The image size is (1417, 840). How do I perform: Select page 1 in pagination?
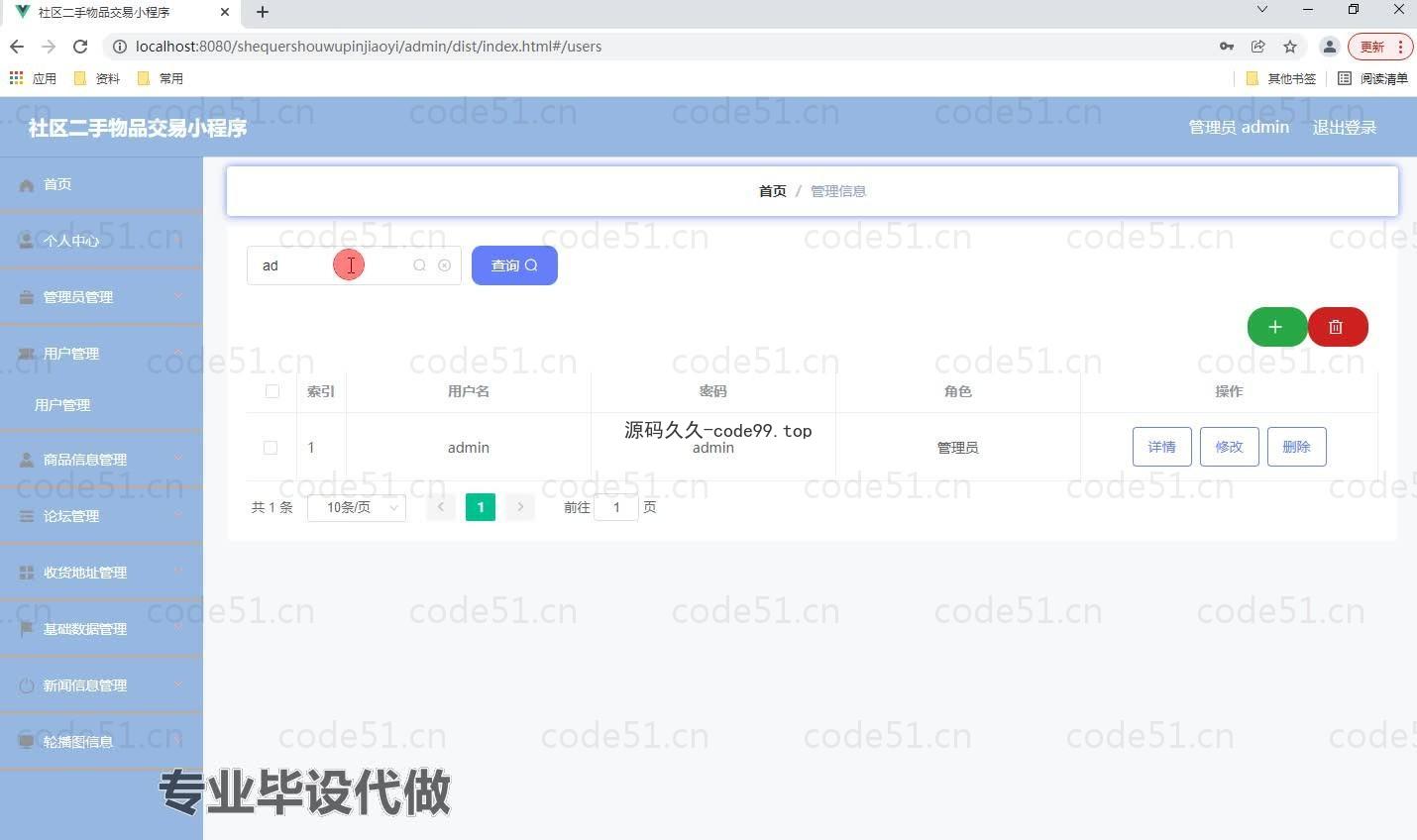click(481, 507)
